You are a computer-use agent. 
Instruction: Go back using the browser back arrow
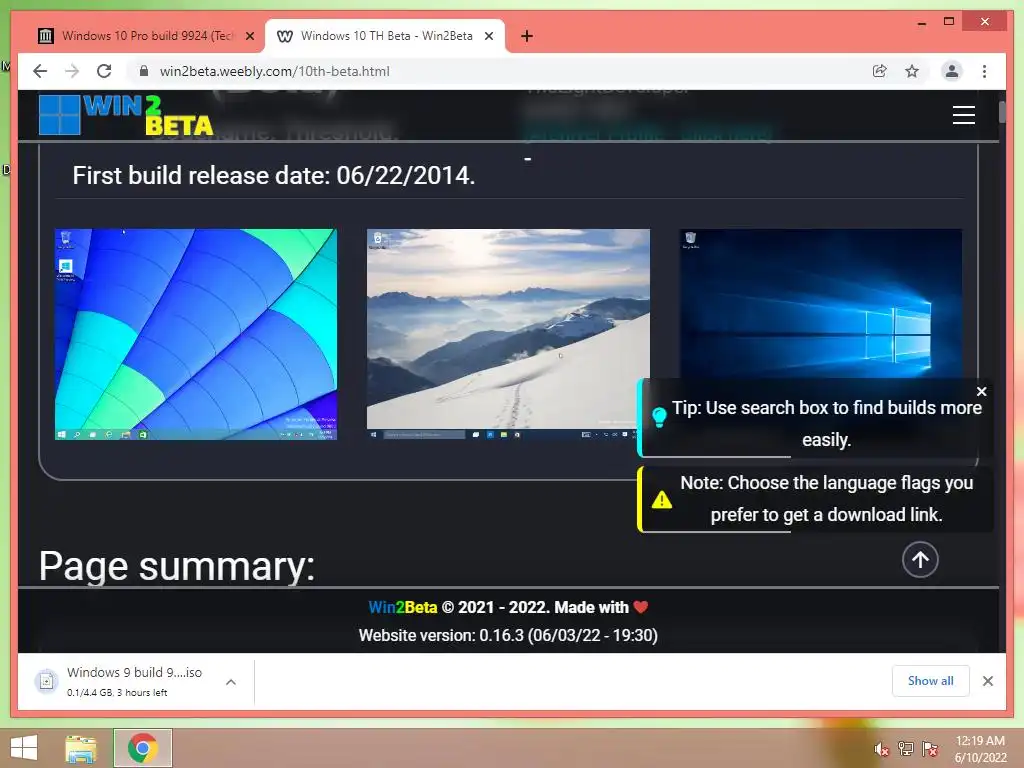click(x=40, y=71)
